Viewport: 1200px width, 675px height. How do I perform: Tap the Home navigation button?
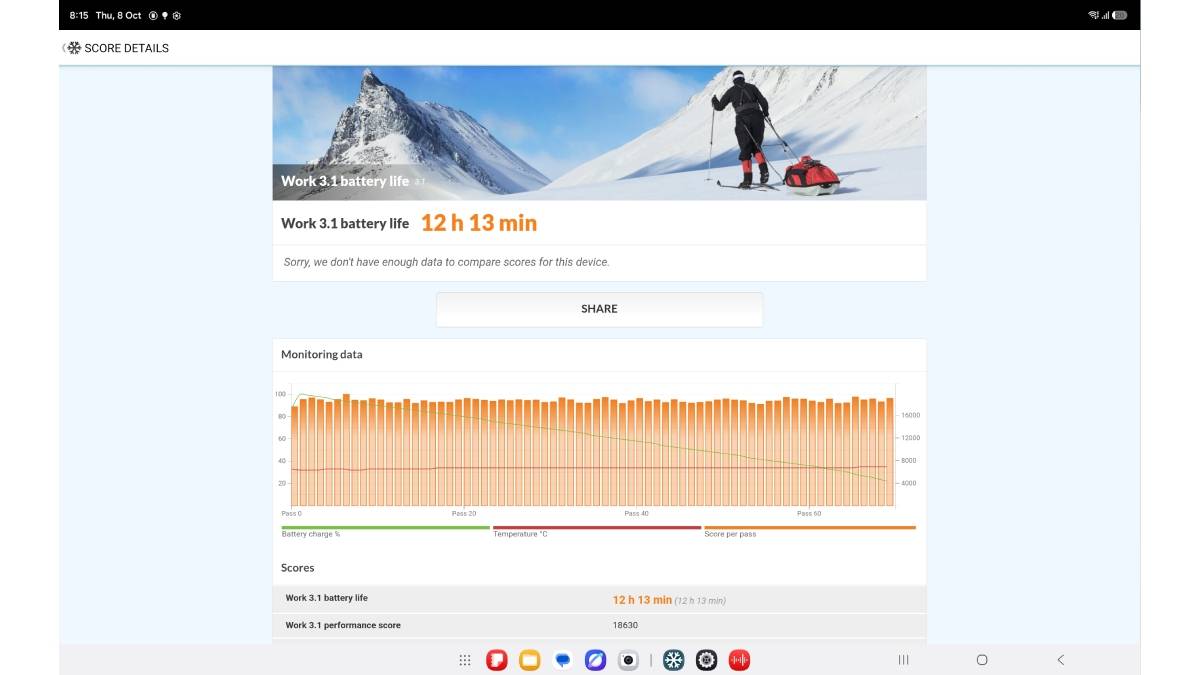[982, 660]
